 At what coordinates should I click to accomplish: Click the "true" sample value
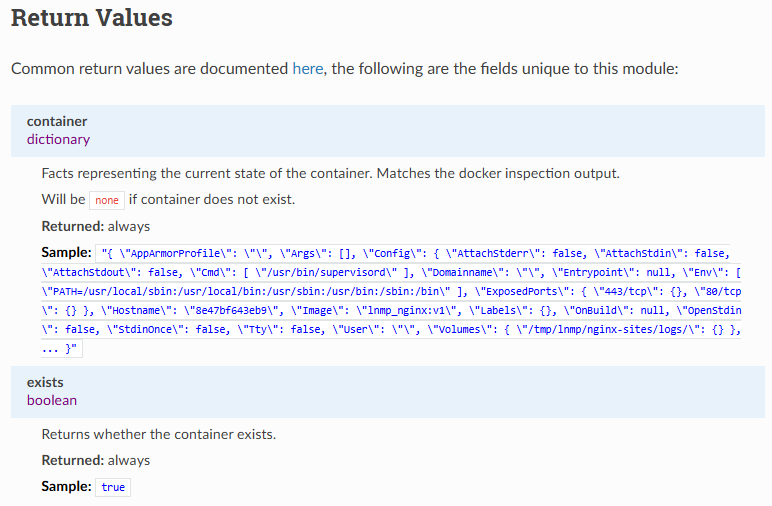pos(114,487)
